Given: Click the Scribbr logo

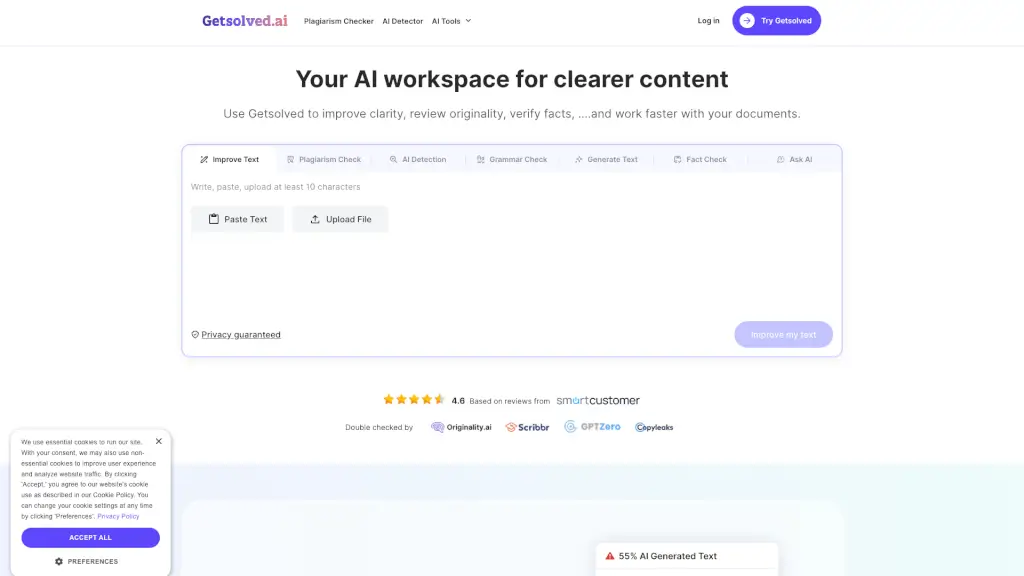Looking at the screenshot, I should coord(527,427).
